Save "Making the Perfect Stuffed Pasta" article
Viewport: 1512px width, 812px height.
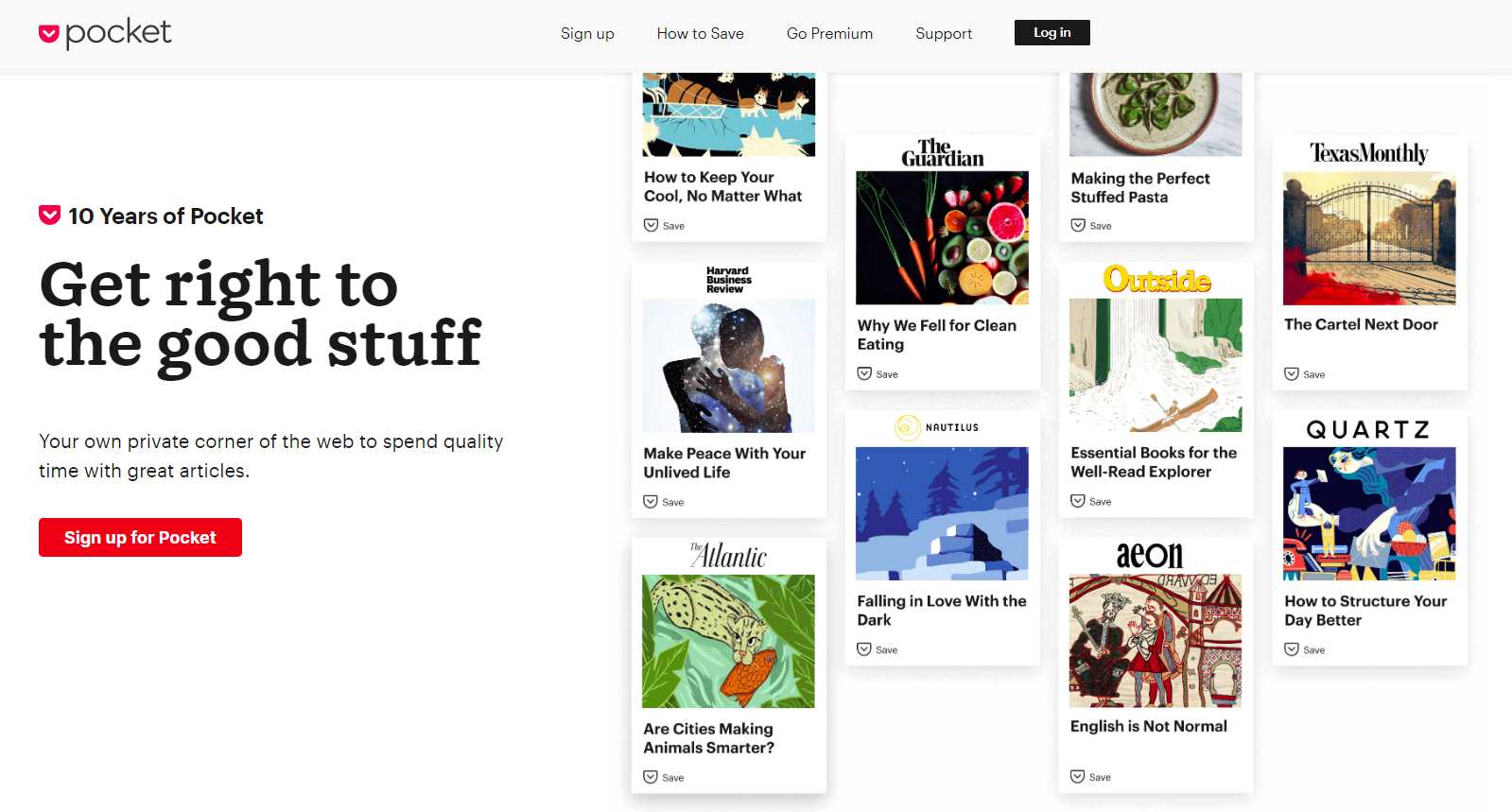(x=1091, y=226)
